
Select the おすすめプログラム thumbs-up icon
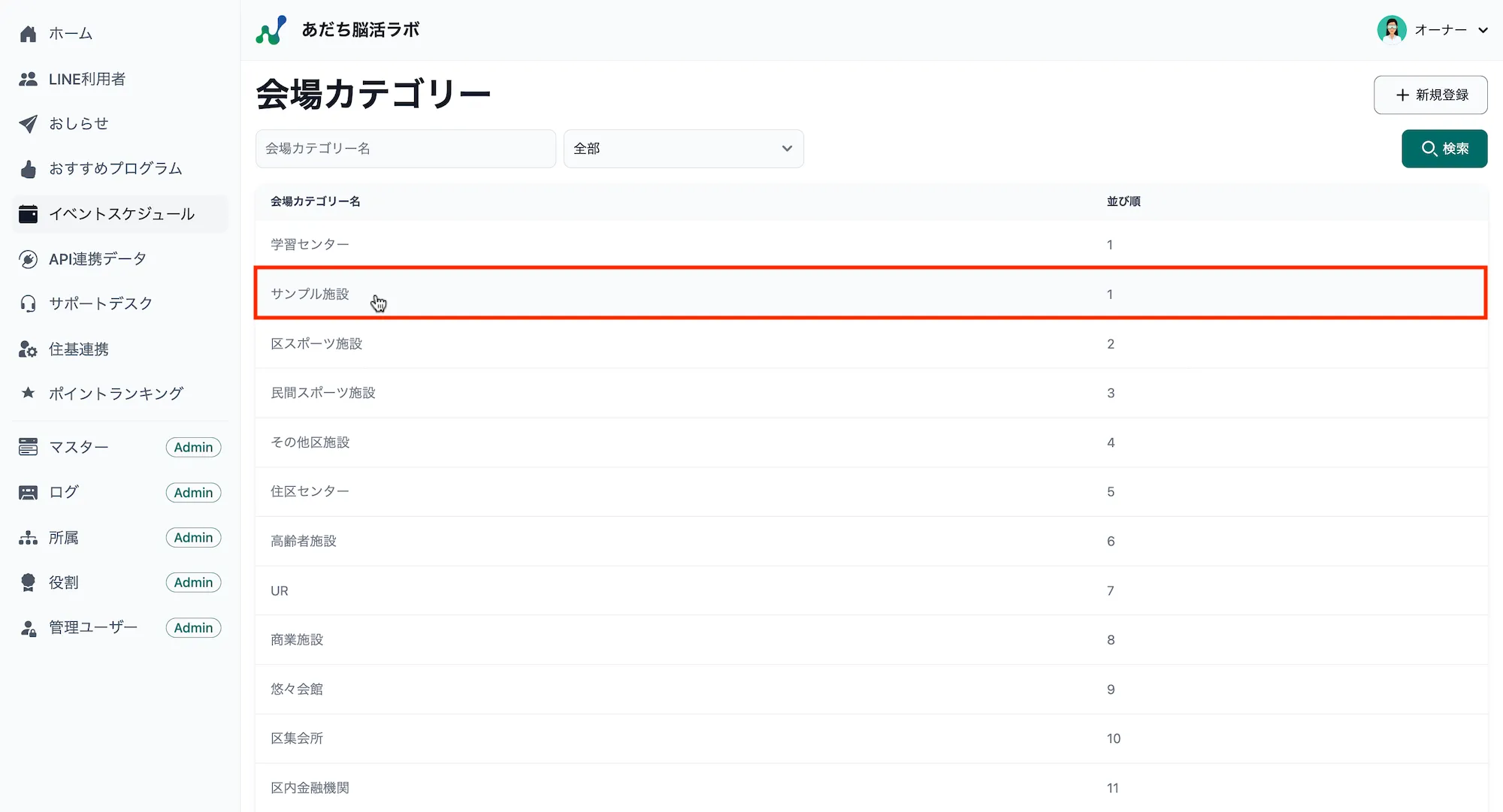pos(28,168)
